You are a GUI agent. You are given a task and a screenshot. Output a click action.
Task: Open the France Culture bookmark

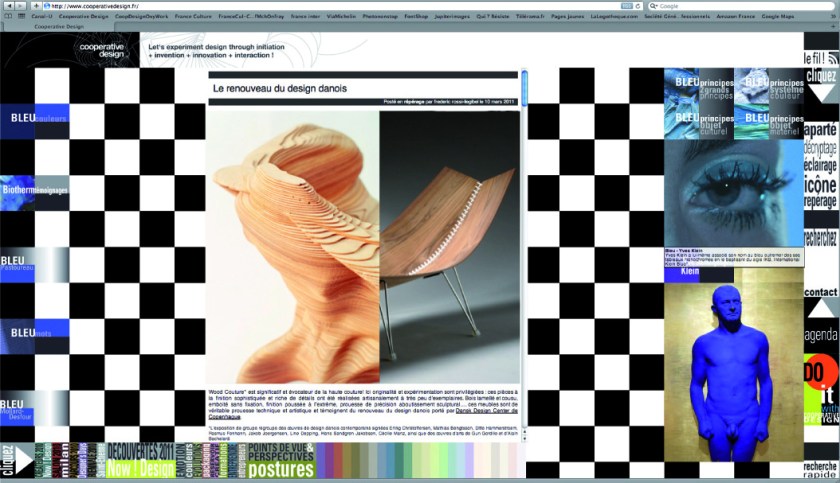pyautogui.click(x=193, y=17)
